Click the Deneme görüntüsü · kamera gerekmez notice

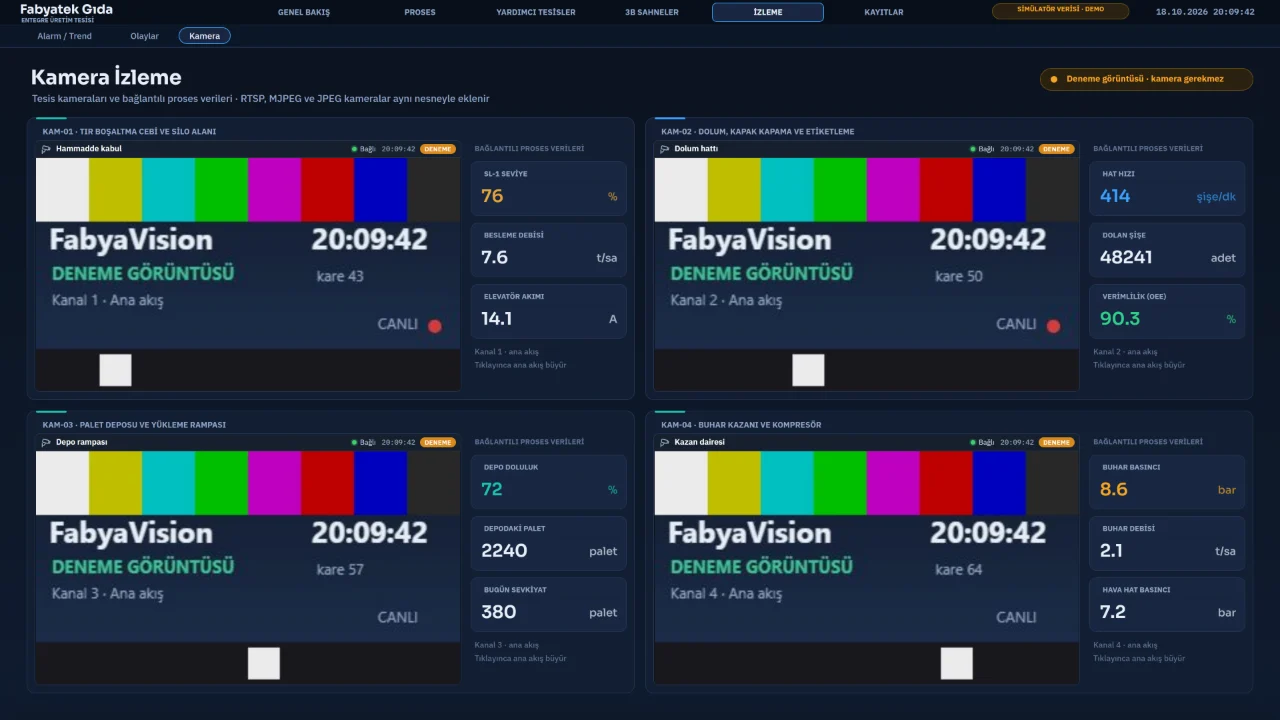coord(1146,79)
